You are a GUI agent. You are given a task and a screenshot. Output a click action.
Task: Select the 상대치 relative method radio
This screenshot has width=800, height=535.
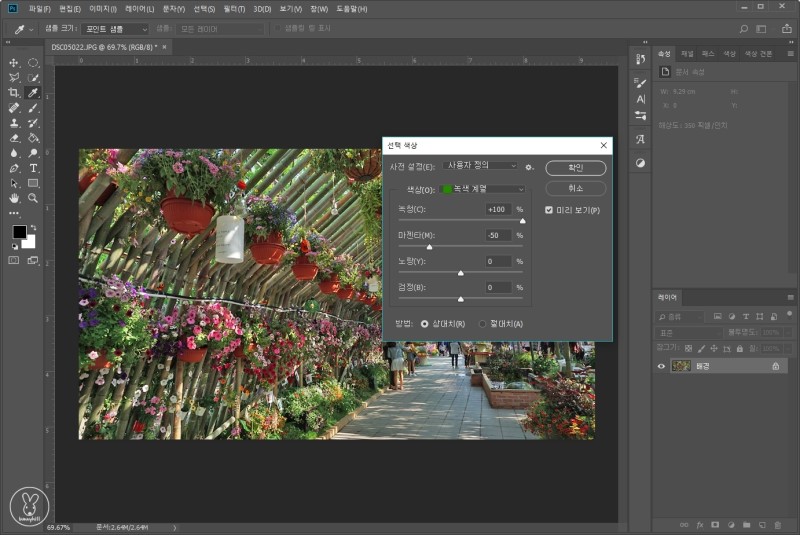point(425,324)
